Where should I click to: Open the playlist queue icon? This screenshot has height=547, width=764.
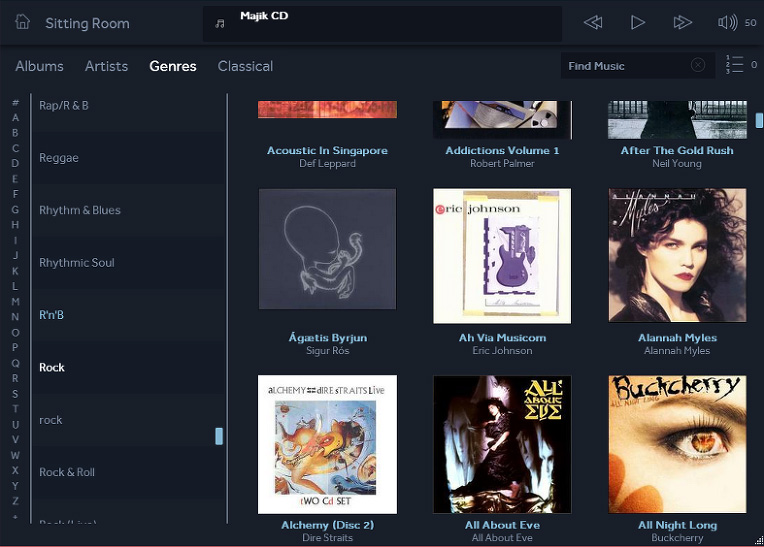734,65
